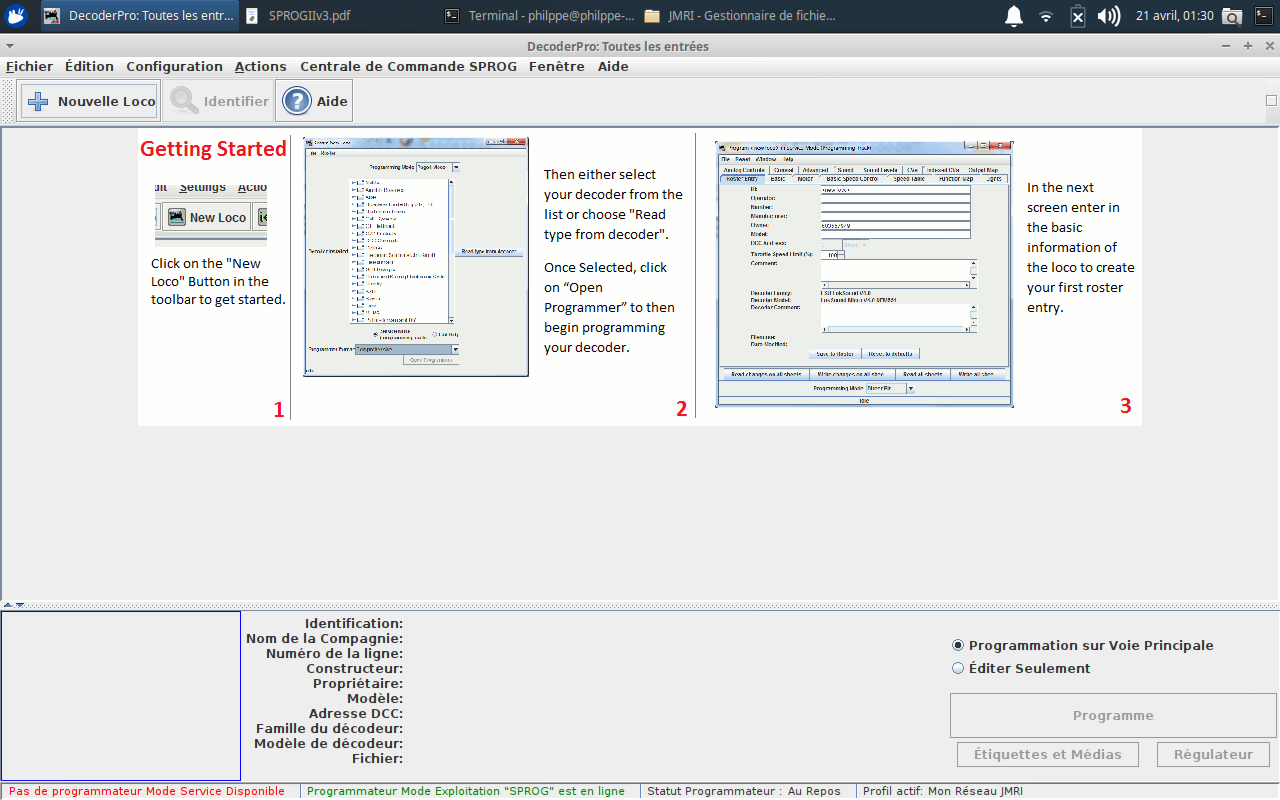Click 'Statut Programmateur : Au Repos' status

coord(744,791)
